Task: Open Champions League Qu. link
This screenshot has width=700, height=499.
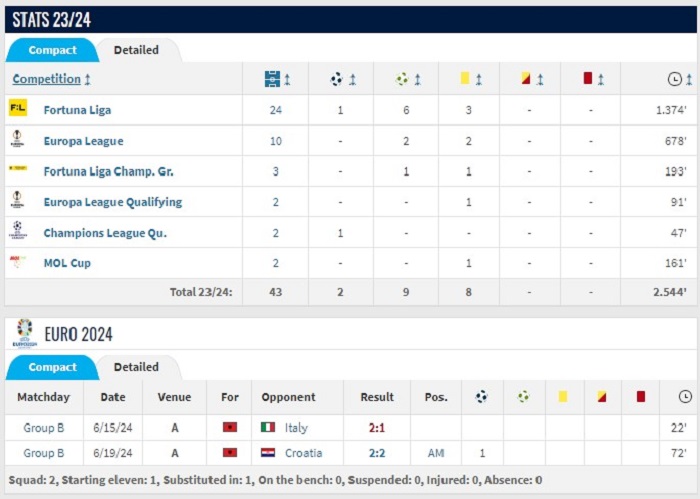Action: tap(104, 233)
